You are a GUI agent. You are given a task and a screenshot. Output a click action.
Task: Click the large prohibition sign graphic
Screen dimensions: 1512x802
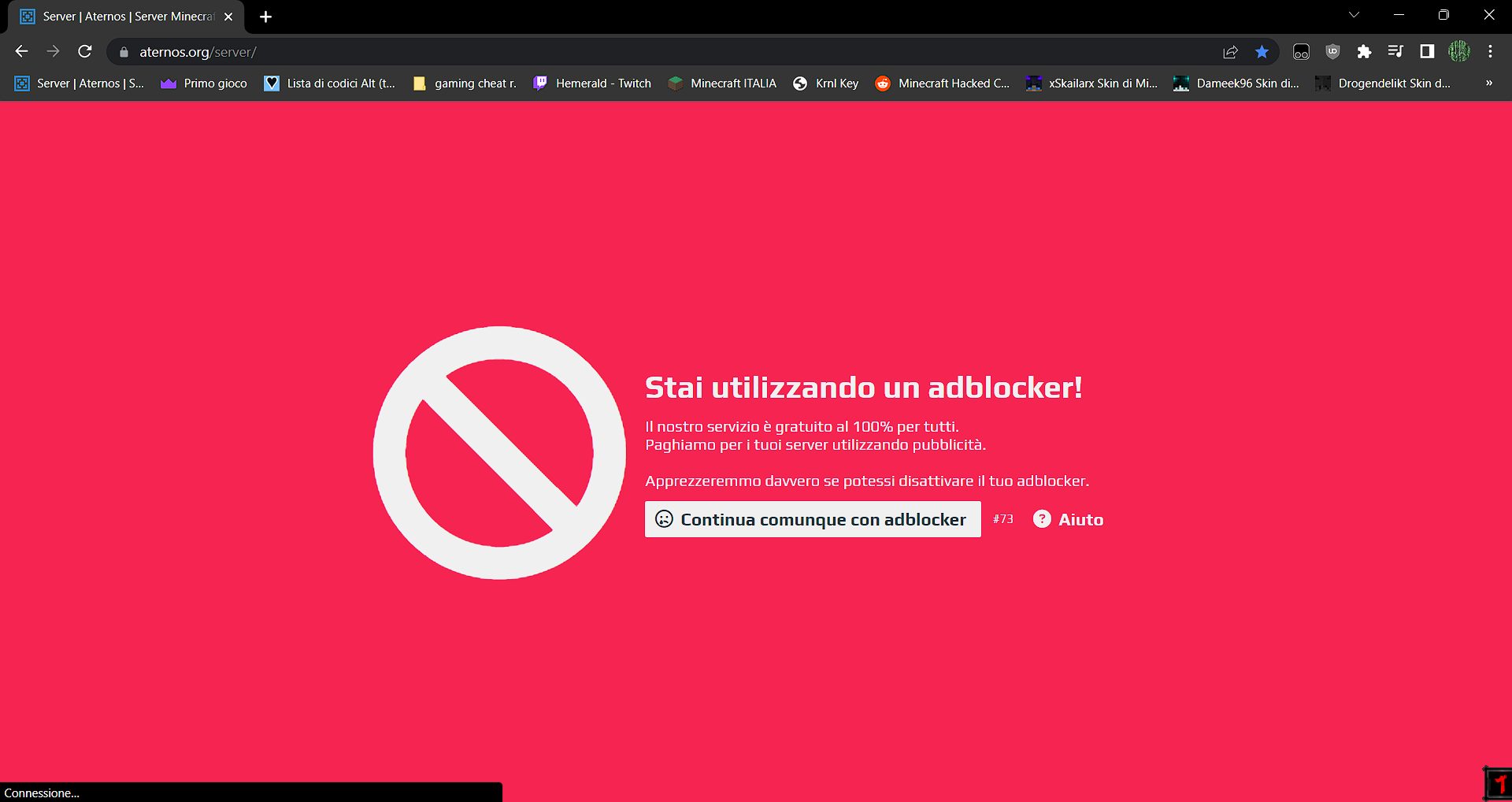click(499, 453)
